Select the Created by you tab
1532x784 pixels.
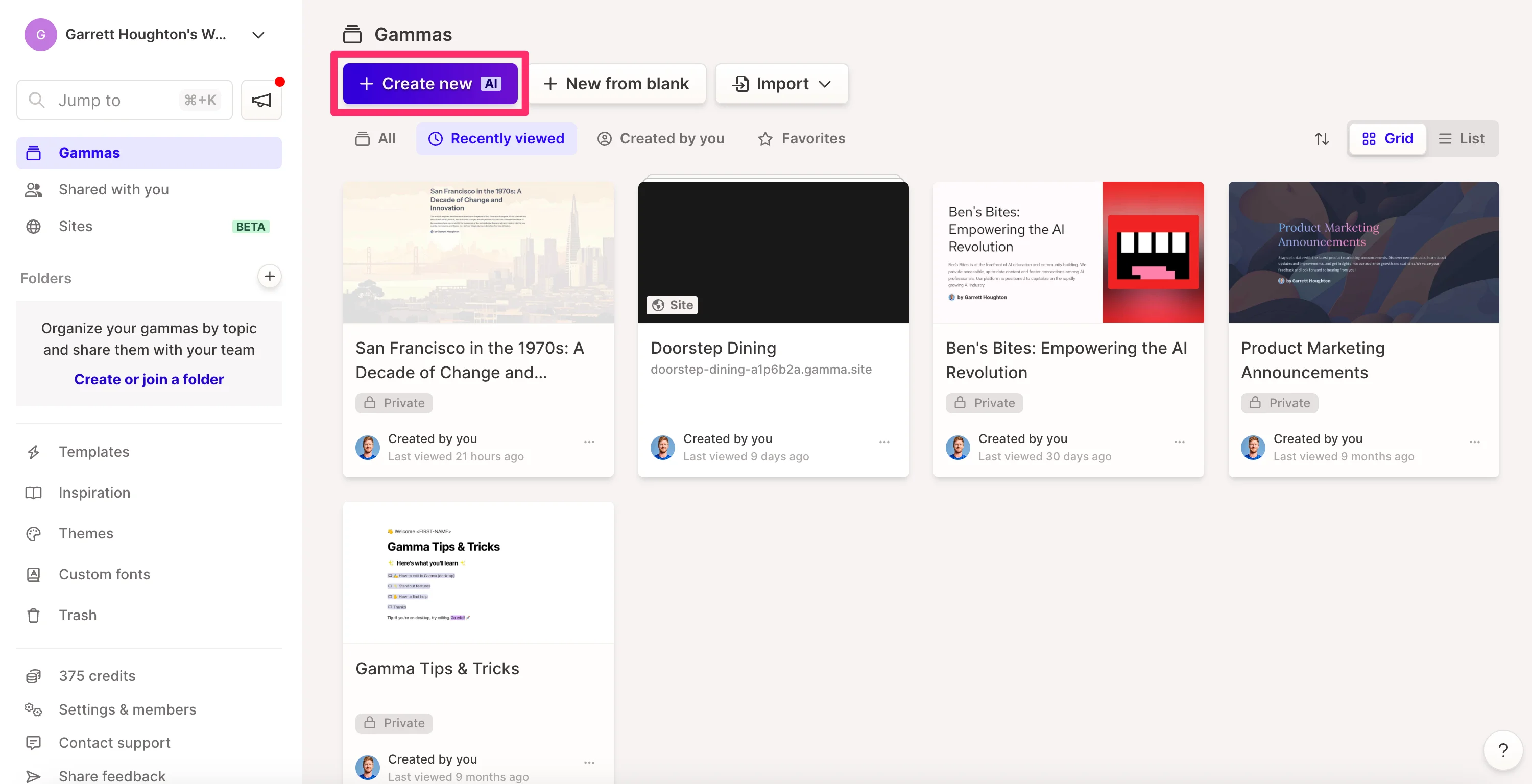661,138
